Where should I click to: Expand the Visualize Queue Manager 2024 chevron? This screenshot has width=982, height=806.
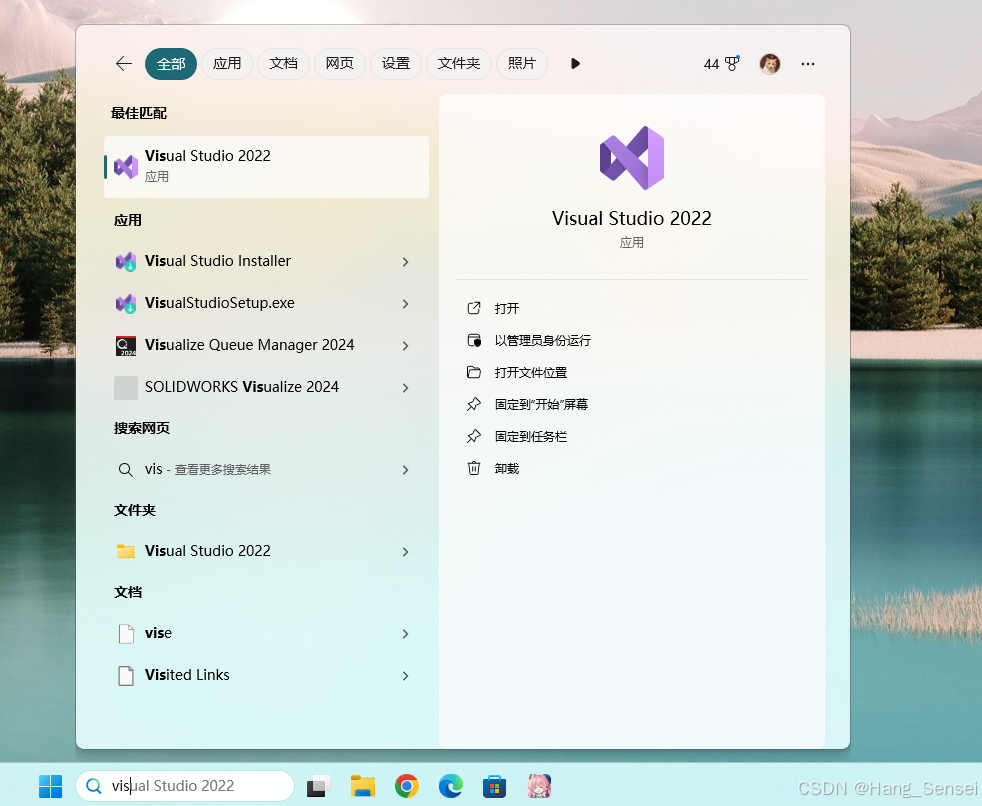tap(405, 346)
